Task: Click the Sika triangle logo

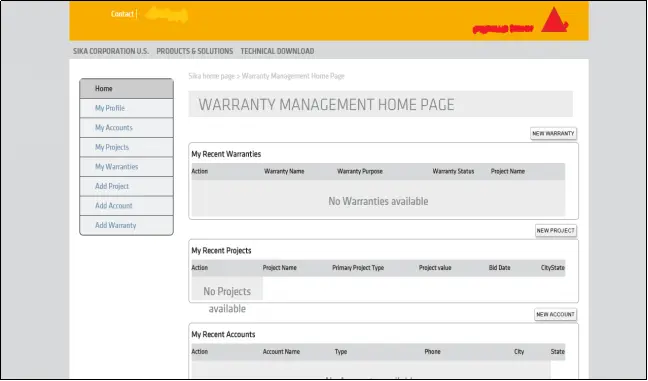Action: 554,19
